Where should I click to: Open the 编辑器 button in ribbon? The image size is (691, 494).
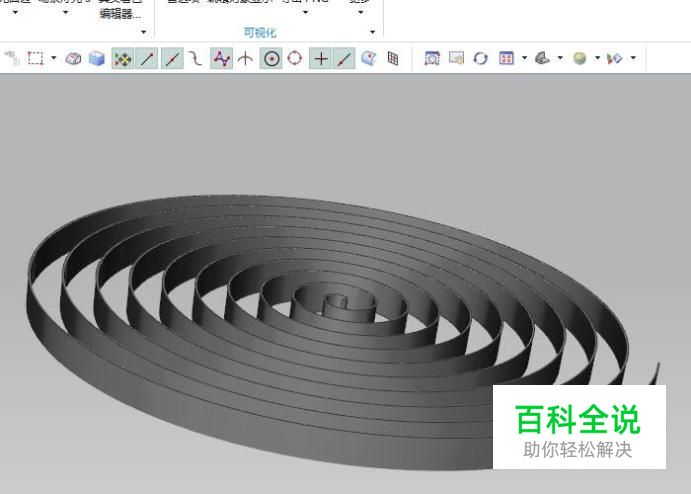tap(120, 14)
